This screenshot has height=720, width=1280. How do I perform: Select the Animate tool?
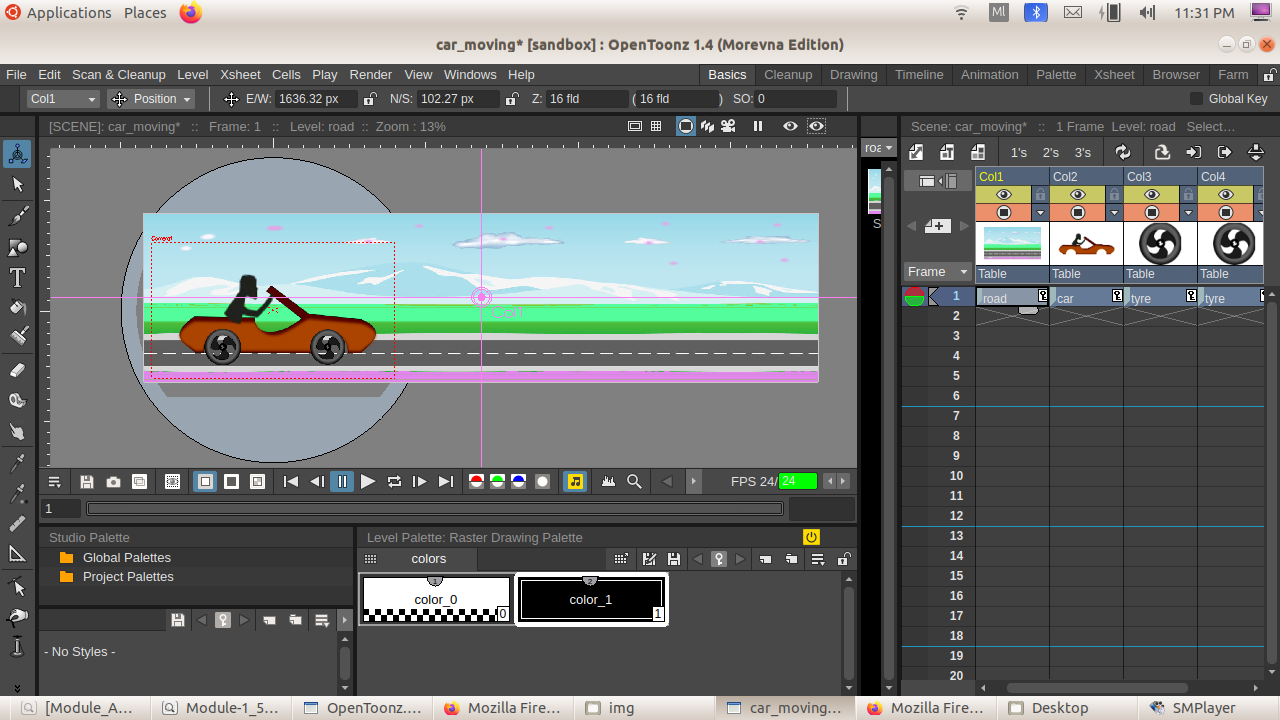(x=17, y=153)
